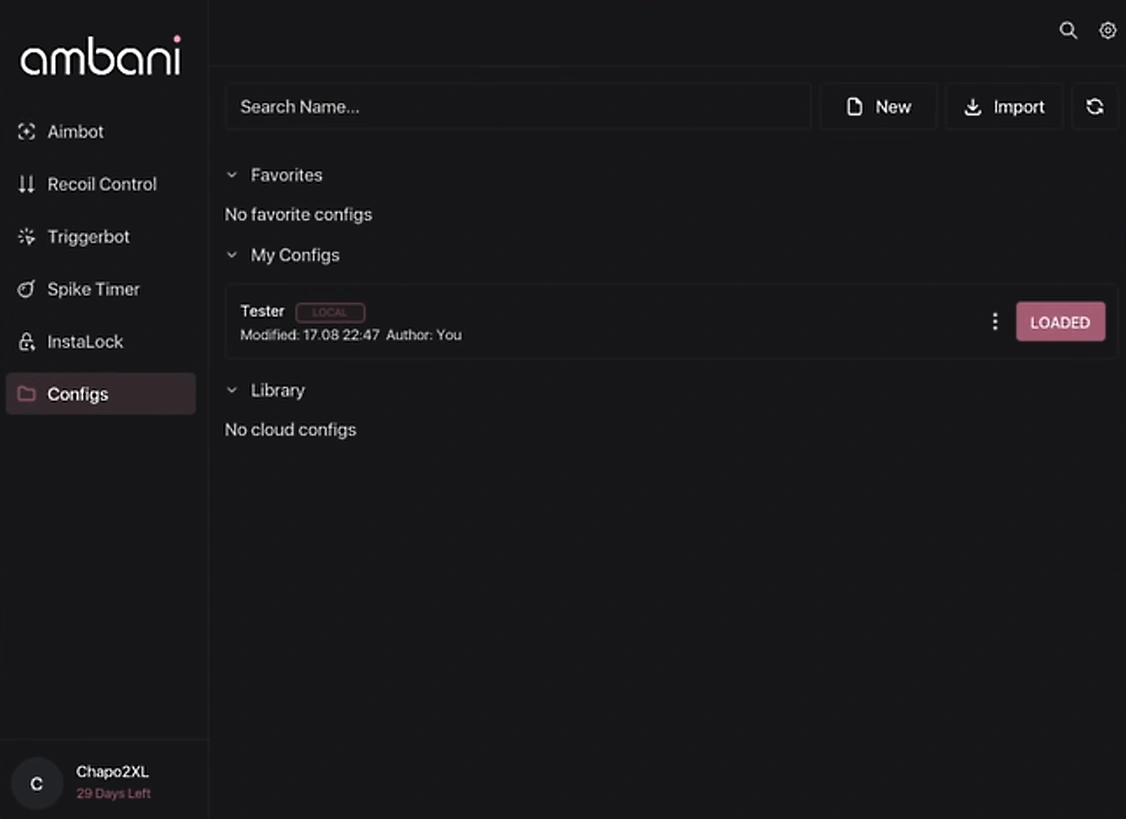Collapse the Favorites section

[x=231, y=175]
